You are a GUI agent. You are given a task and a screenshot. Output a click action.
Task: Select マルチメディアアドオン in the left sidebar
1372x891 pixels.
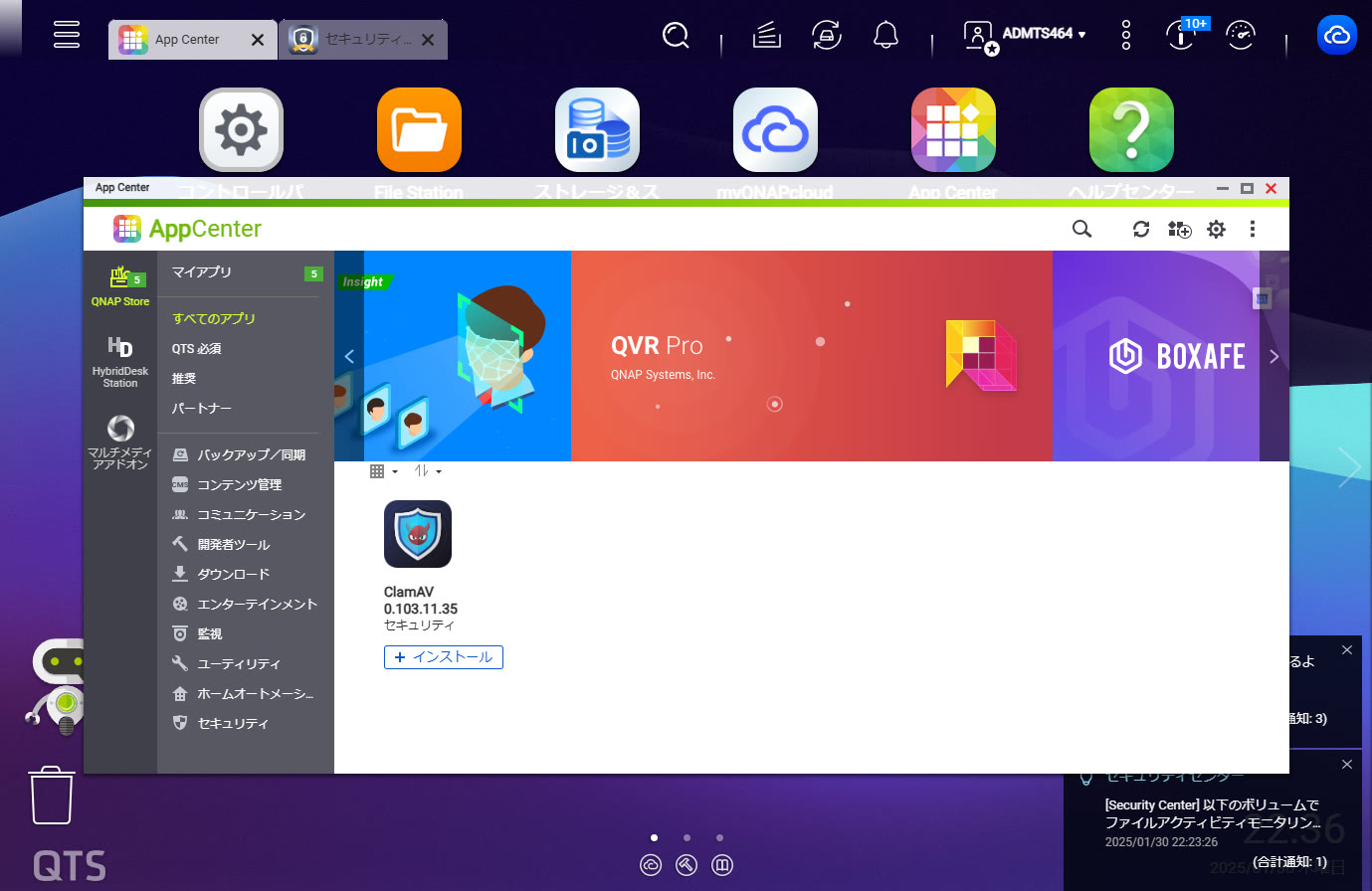tap(120, 443)
